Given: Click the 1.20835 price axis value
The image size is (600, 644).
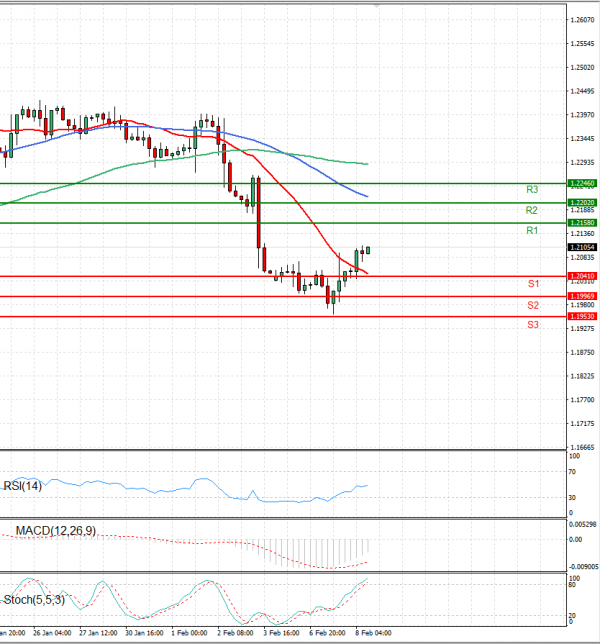Looking at the screenshot, I should 582,258.
